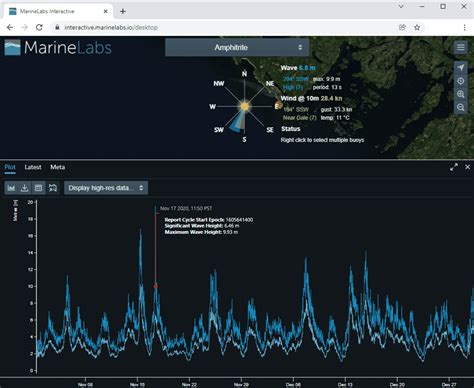Open the hamburger menu on the map

[460, 47]
